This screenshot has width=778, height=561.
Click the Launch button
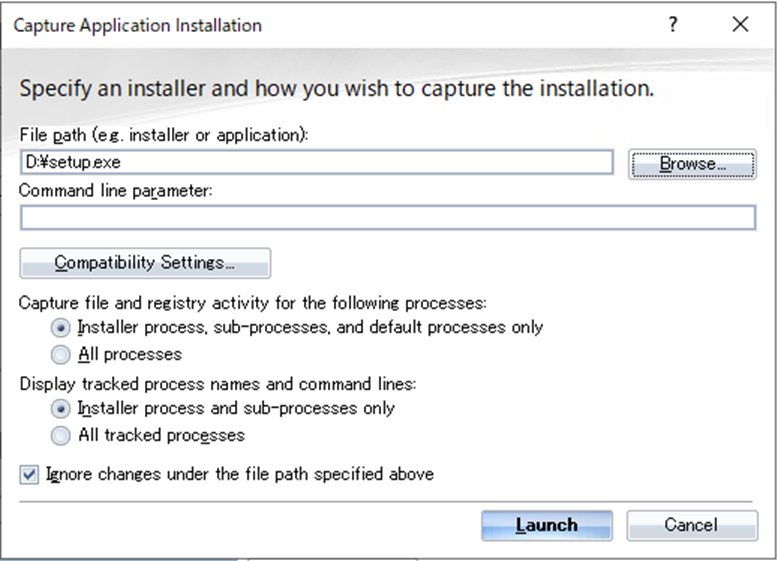546,525
